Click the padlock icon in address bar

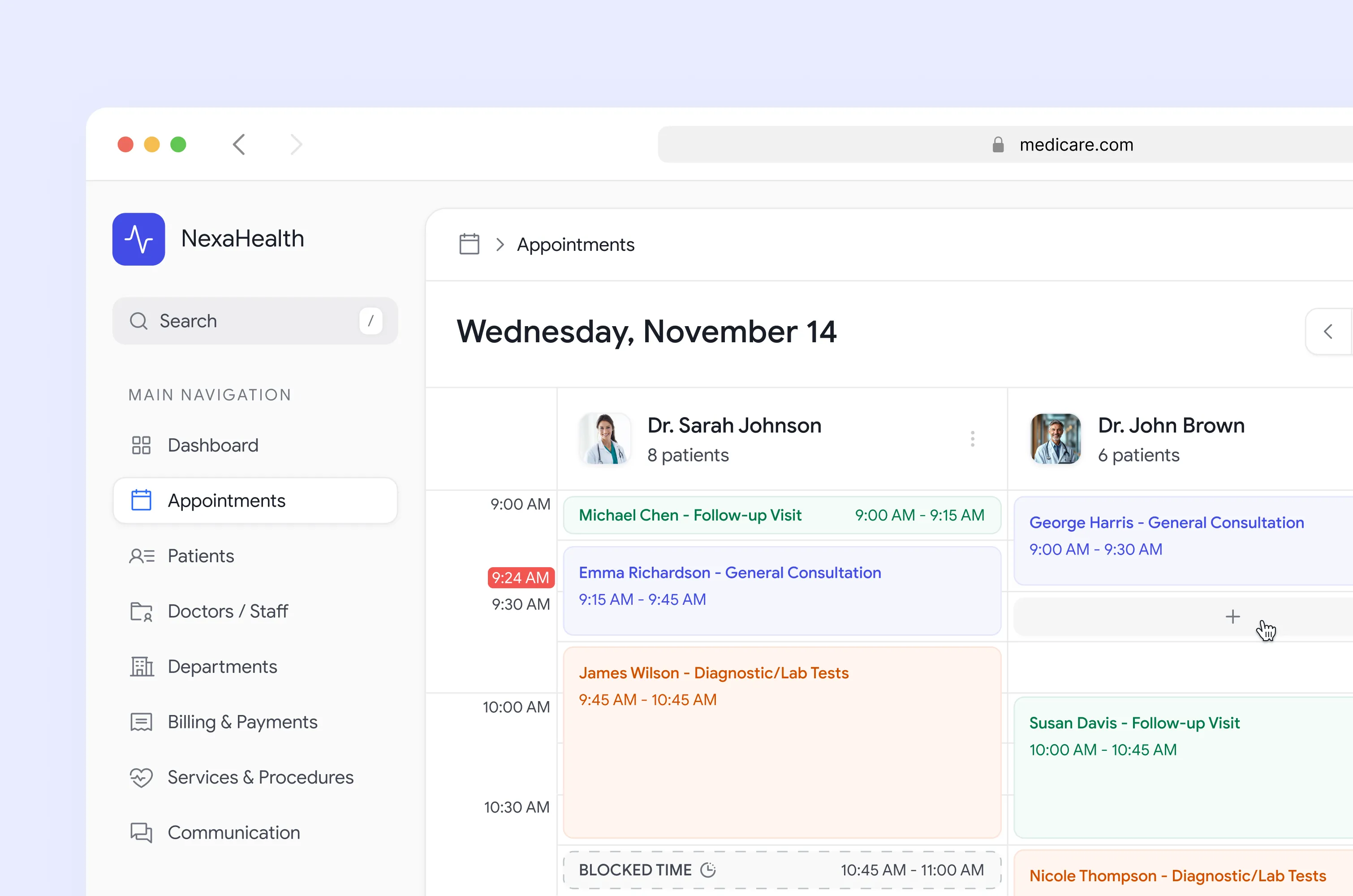click(x=998, y=145)
